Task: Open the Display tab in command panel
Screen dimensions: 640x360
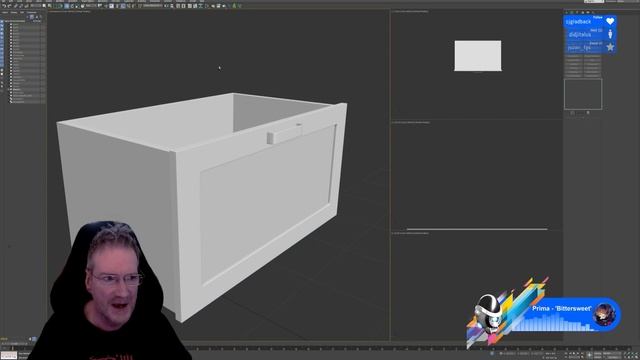Action: tap(588, 12)
